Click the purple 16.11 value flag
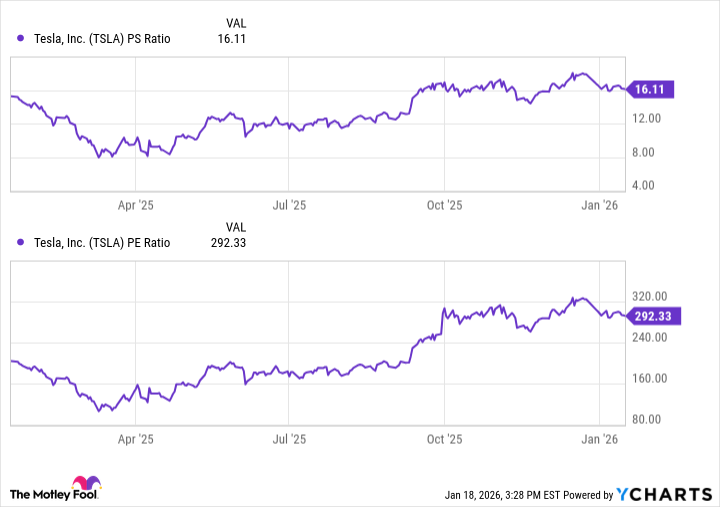Screen dimensions: 720x507 pos(652,89)
